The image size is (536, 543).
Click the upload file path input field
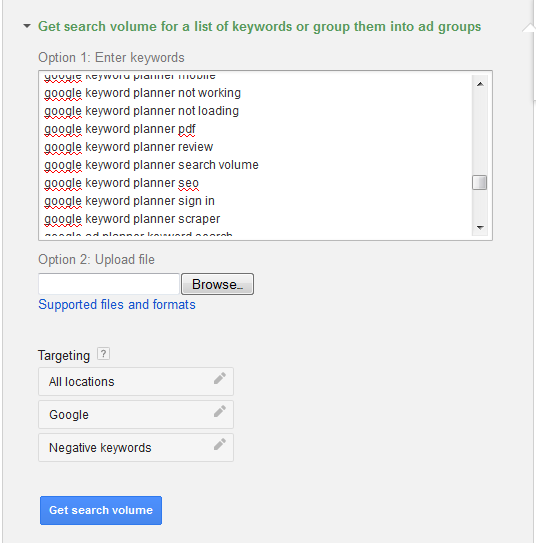tap(109, 284)
